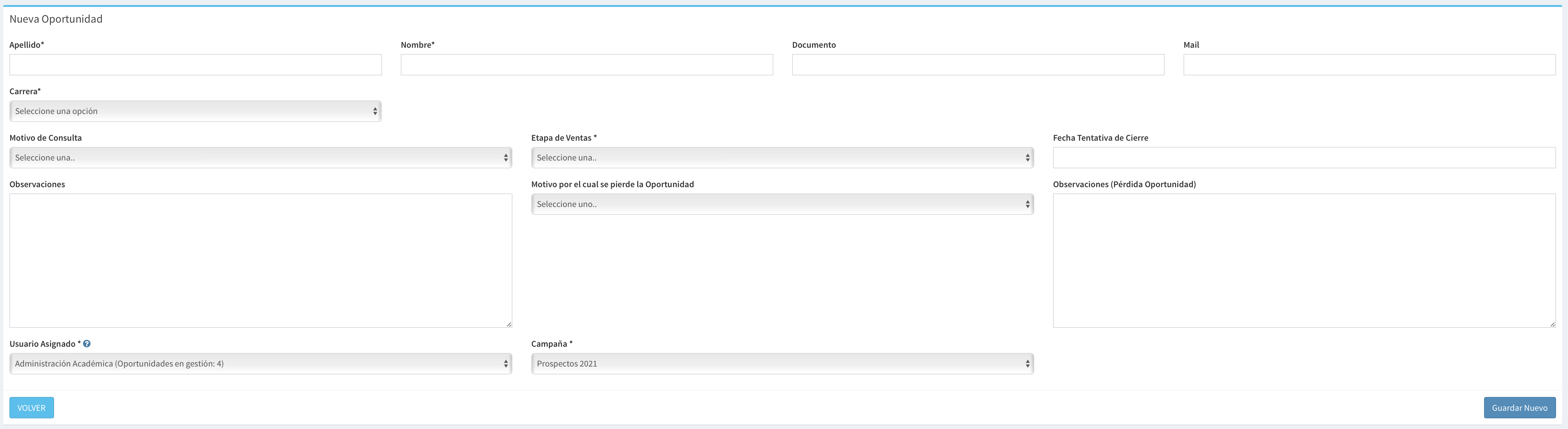Screen dimensions: 1568x429
Task: Click into the Documento field
Action: [x=978, y=65]
